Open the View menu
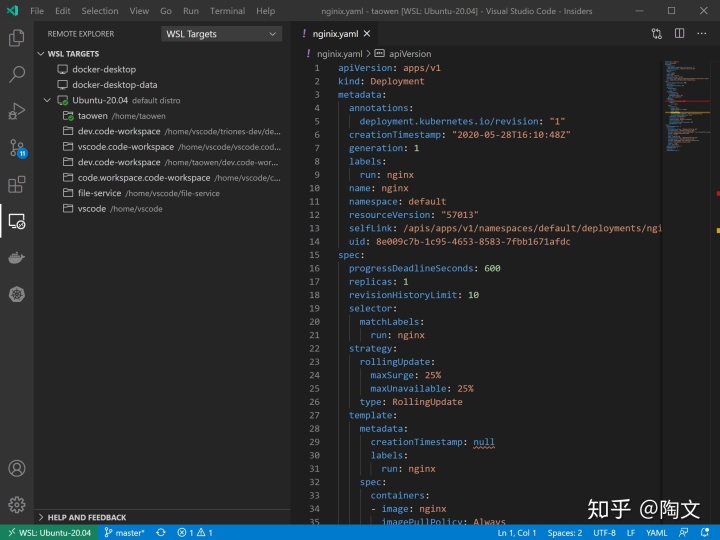This screenshot has width=720, height=540. point(139,11)
